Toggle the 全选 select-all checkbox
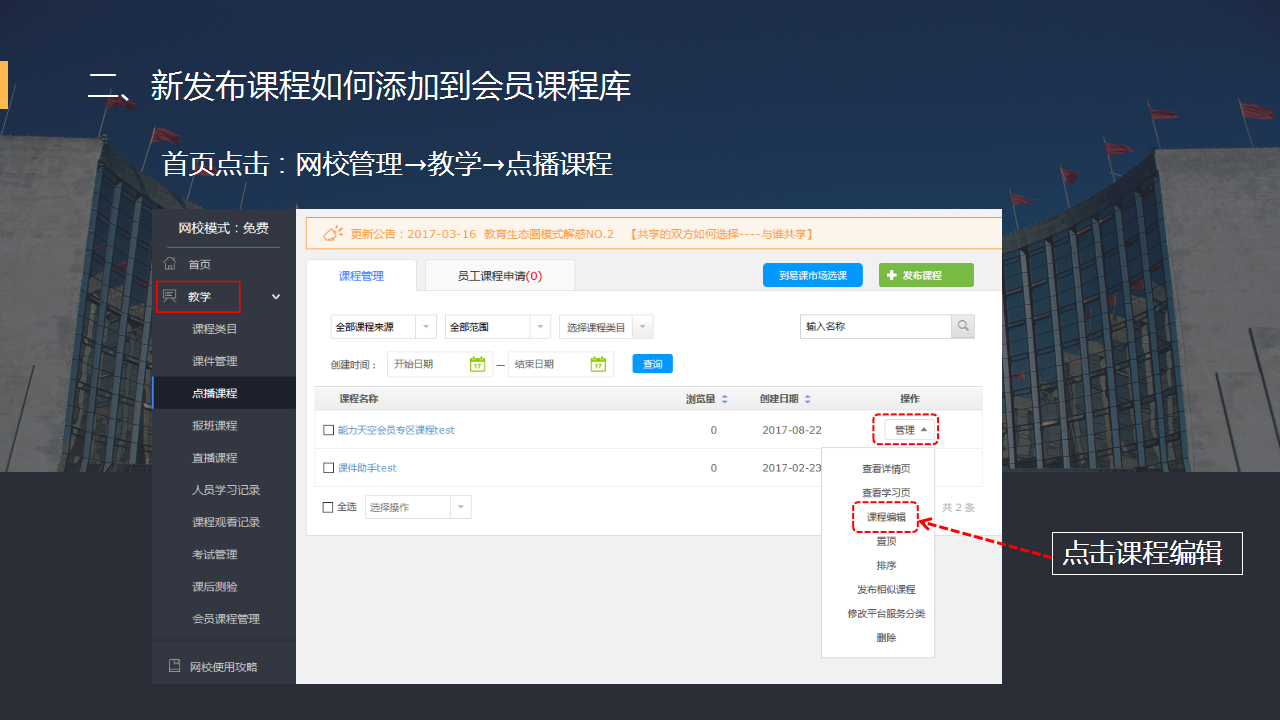1280x720 pixels. tap(328, 507)
